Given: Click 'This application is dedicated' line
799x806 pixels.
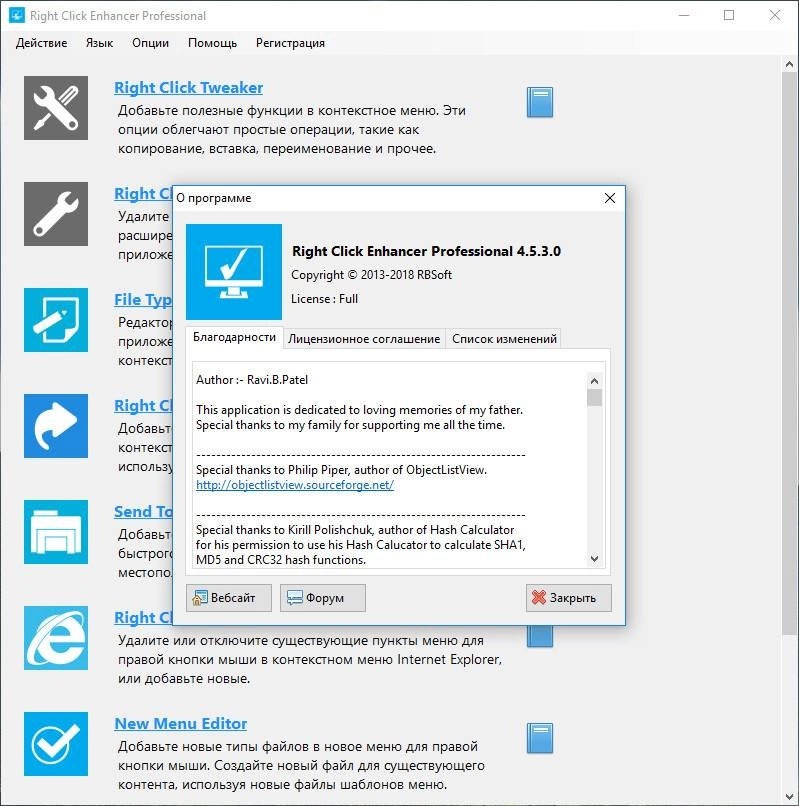Looking at the screenshot, I should [359, 410].
